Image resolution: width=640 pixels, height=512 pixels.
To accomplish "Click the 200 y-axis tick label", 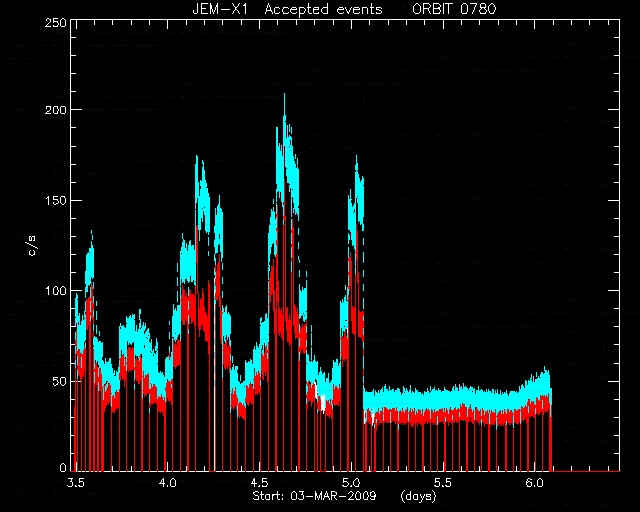I will point(55,110).
